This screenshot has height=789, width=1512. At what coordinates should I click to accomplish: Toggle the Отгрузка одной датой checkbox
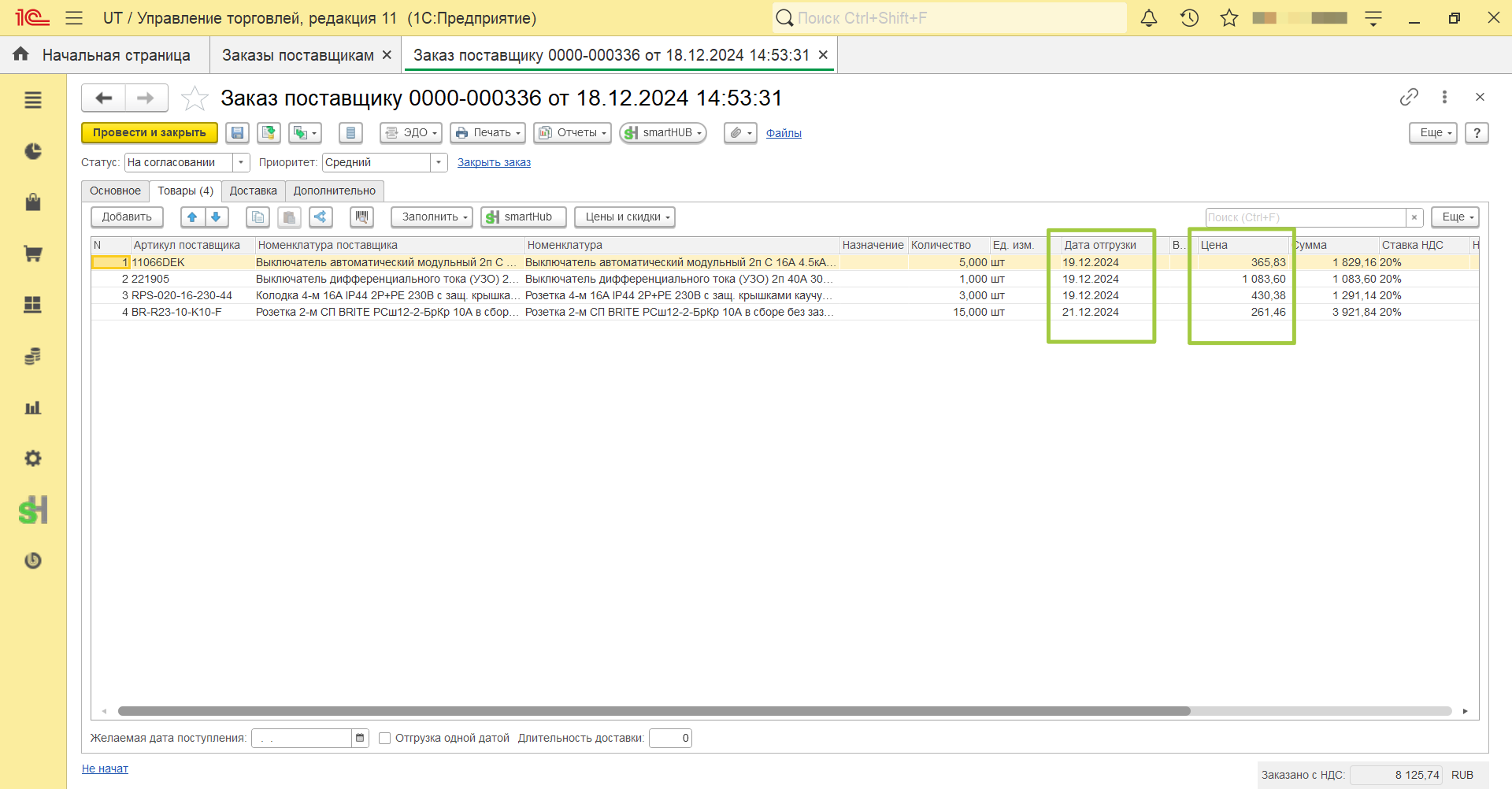pos(385,739)
